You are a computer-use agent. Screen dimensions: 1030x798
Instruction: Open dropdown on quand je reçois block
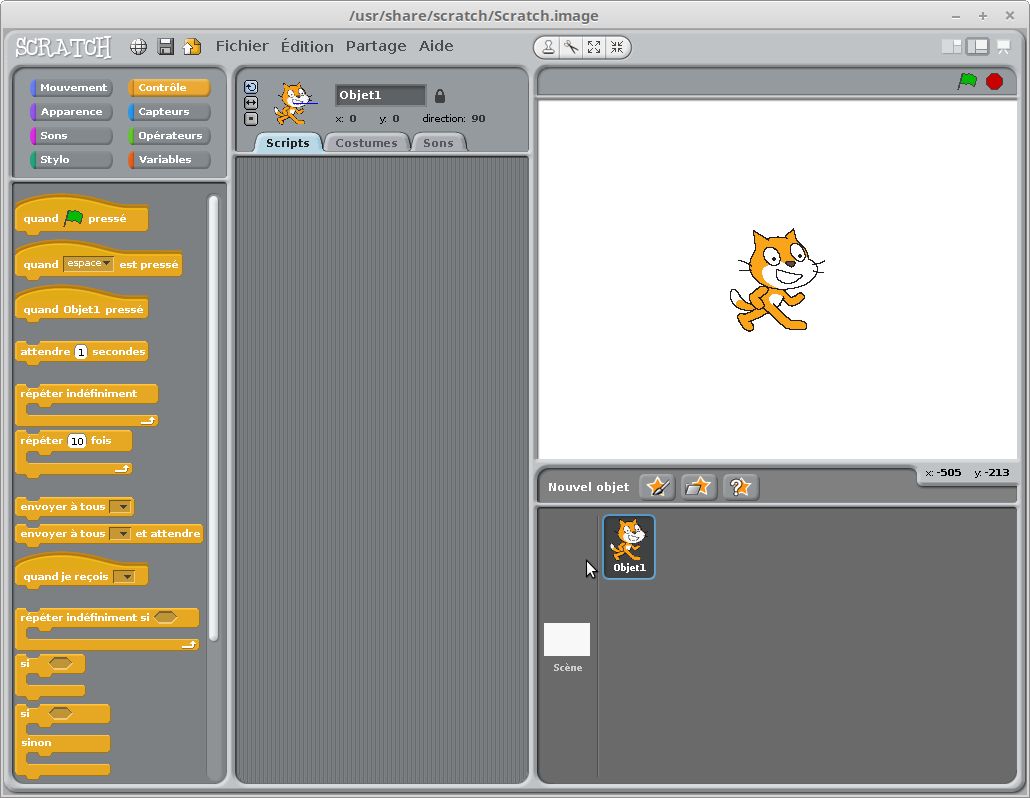pyautogui.click(x=124, y=577)
